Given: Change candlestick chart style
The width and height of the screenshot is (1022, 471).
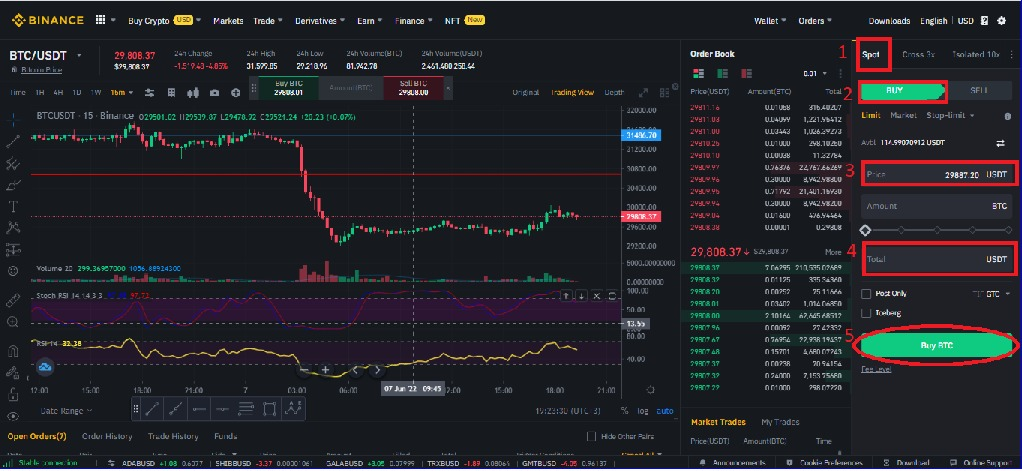Looking at the screenshot, I should tap(192, 93).
